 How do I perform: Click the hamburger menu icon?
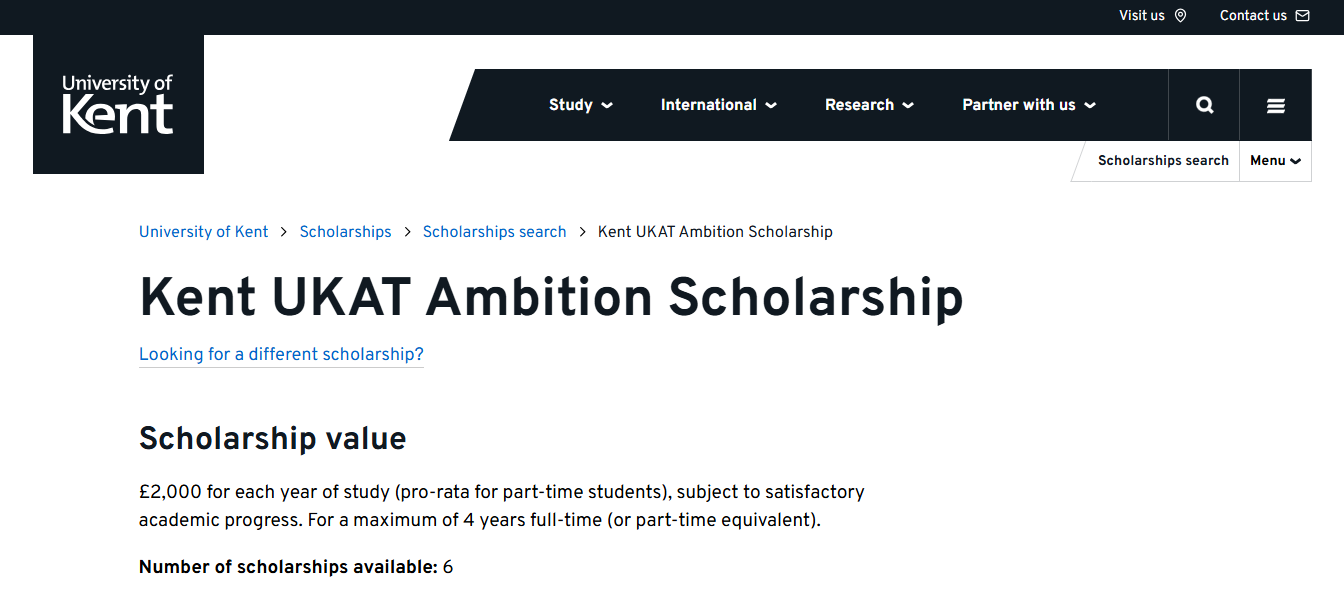click(x=1275, y=104)
